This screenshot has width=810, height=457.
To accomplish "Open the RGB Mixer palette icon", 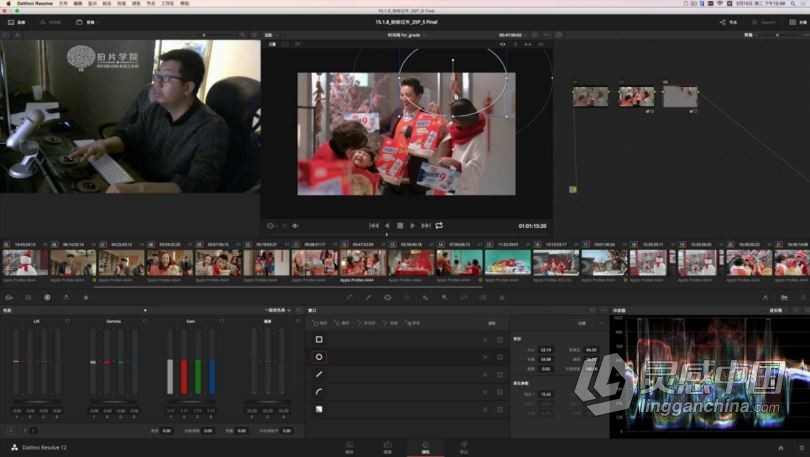I will 66,297.
